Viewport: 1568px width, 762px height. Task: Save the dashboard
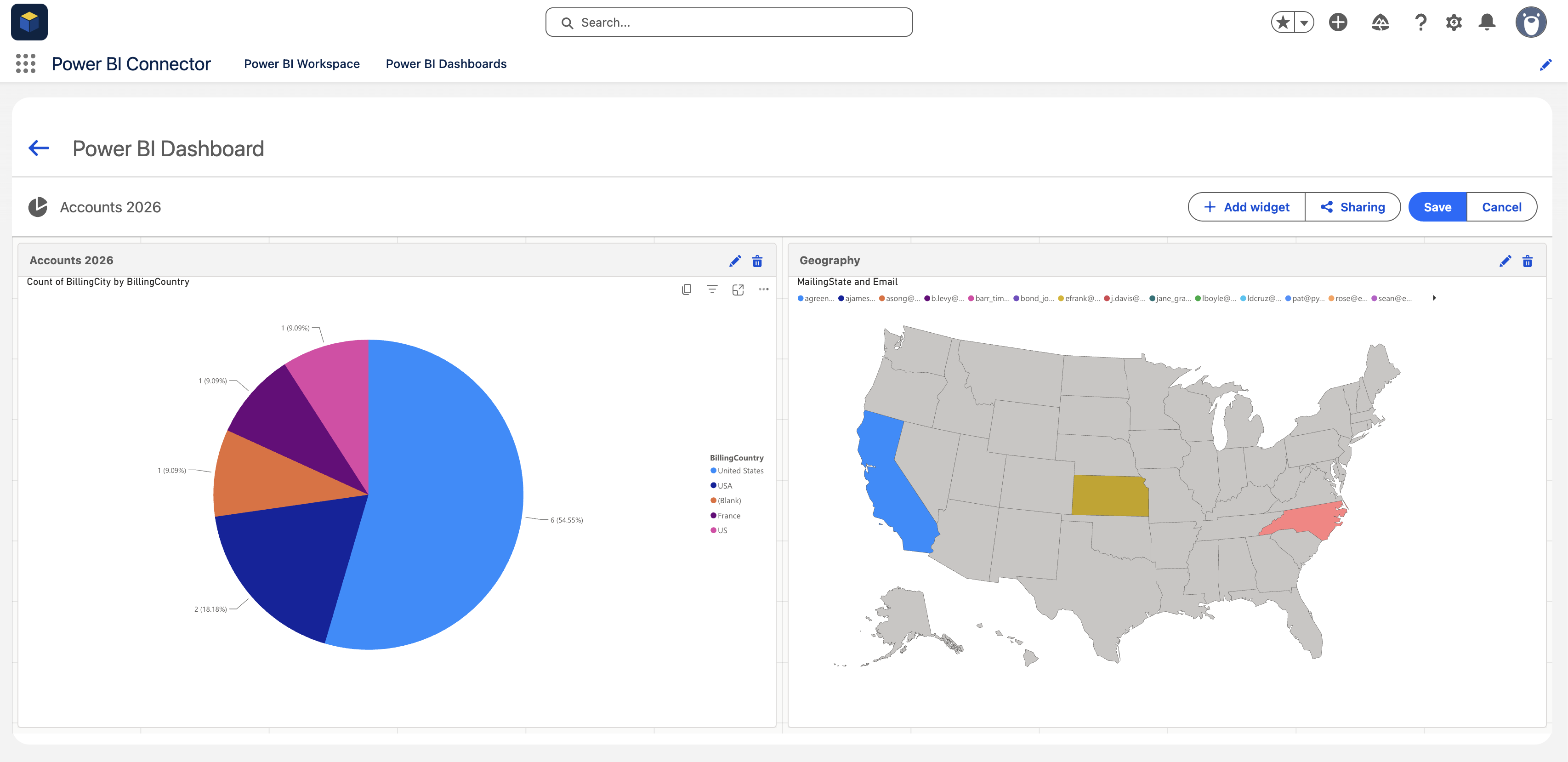point(1437,207)
